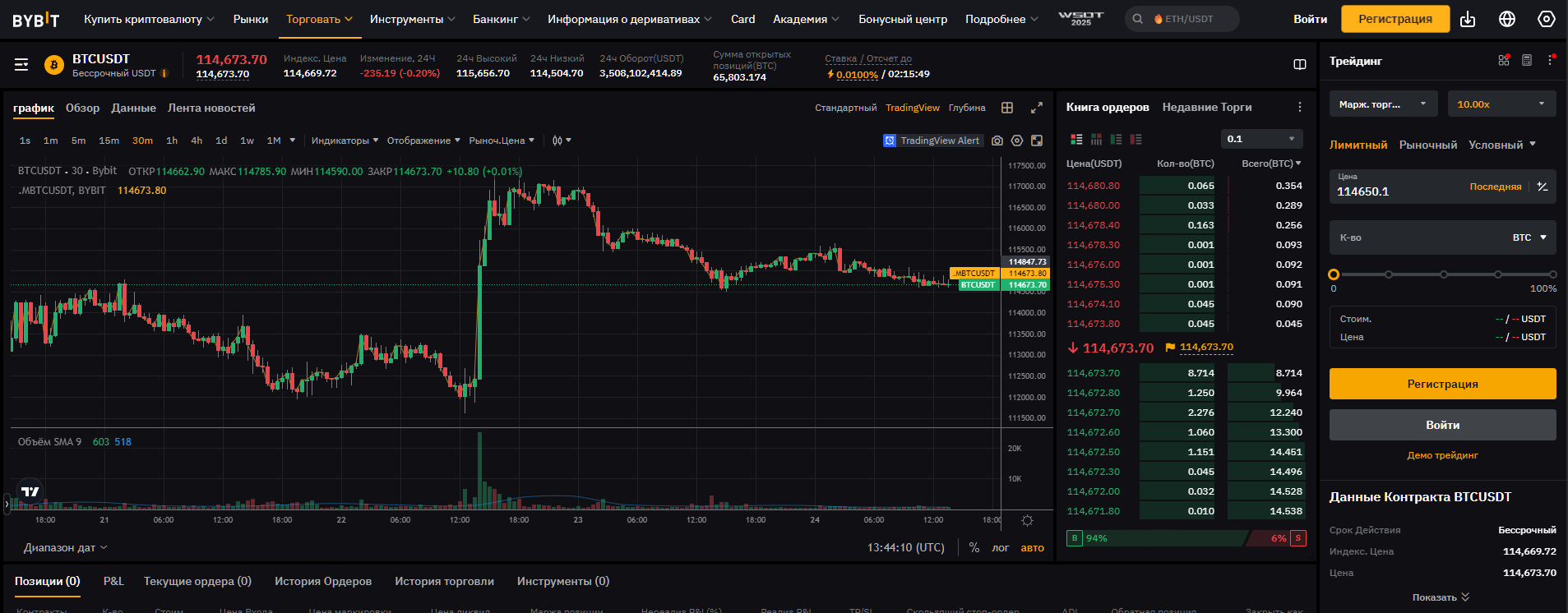Click the Bitcoin coin icon beside BTCUSDT
Viewport: 1568px width, 613px height.
tap(54, 65)
